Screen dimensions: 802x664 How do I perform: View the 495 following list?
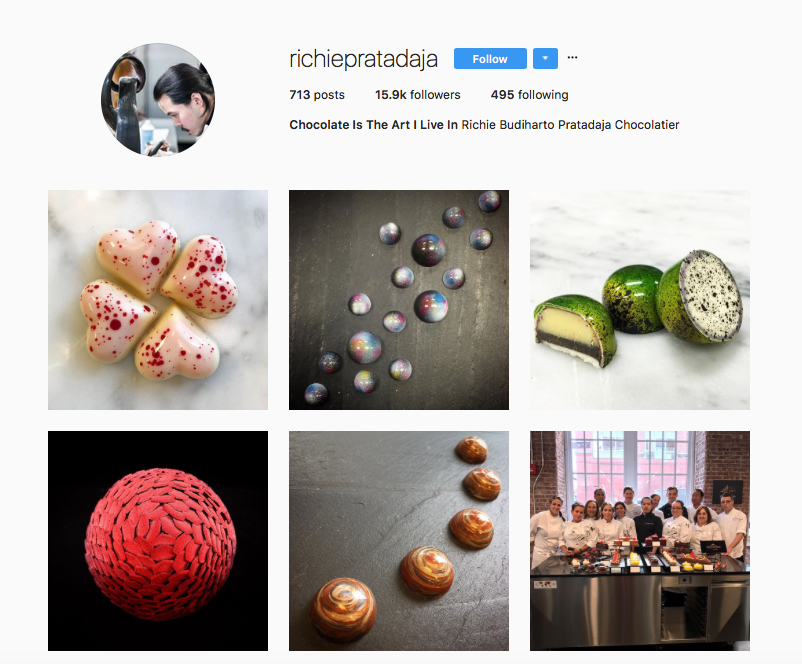pyautogui.click(x=529, y=95)
